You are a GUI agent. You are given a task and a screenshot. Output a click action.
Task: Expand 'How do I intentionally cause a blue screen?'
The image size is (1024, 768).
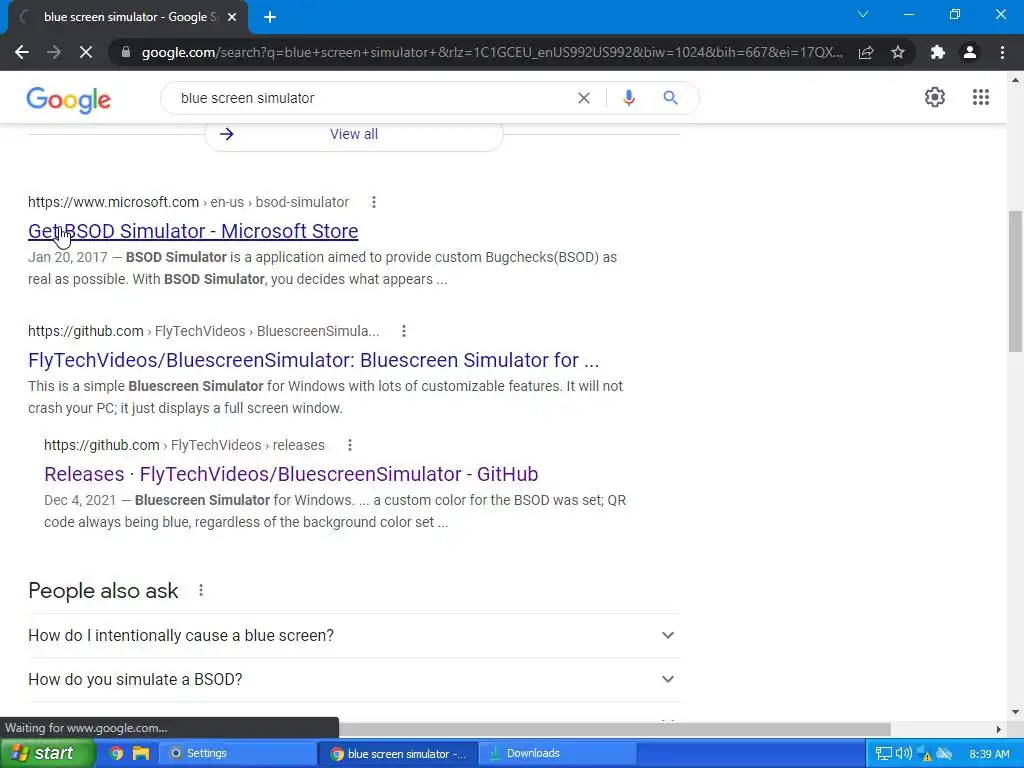(354, 635)
